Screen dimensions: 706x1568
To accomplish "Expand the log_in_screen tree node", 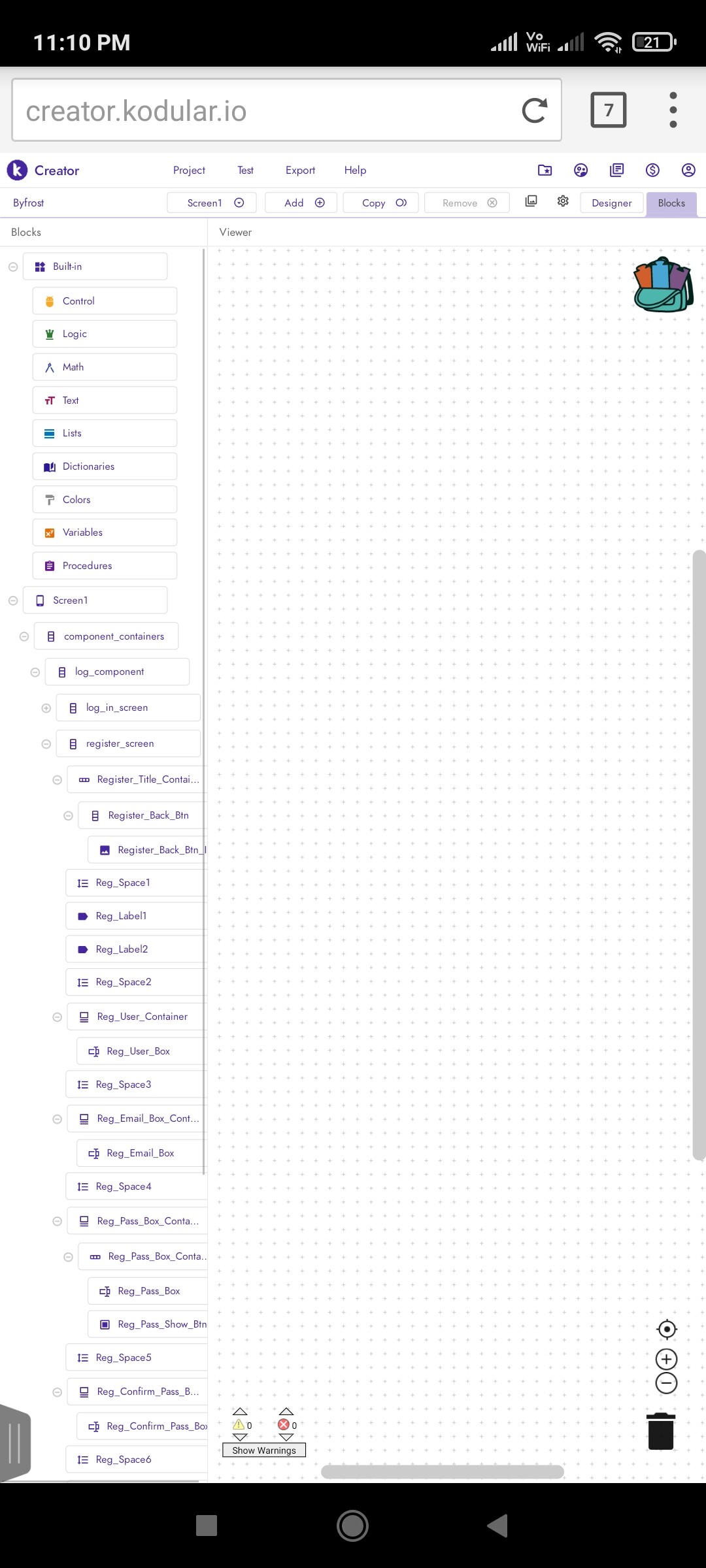I will (x=46, y=708).
